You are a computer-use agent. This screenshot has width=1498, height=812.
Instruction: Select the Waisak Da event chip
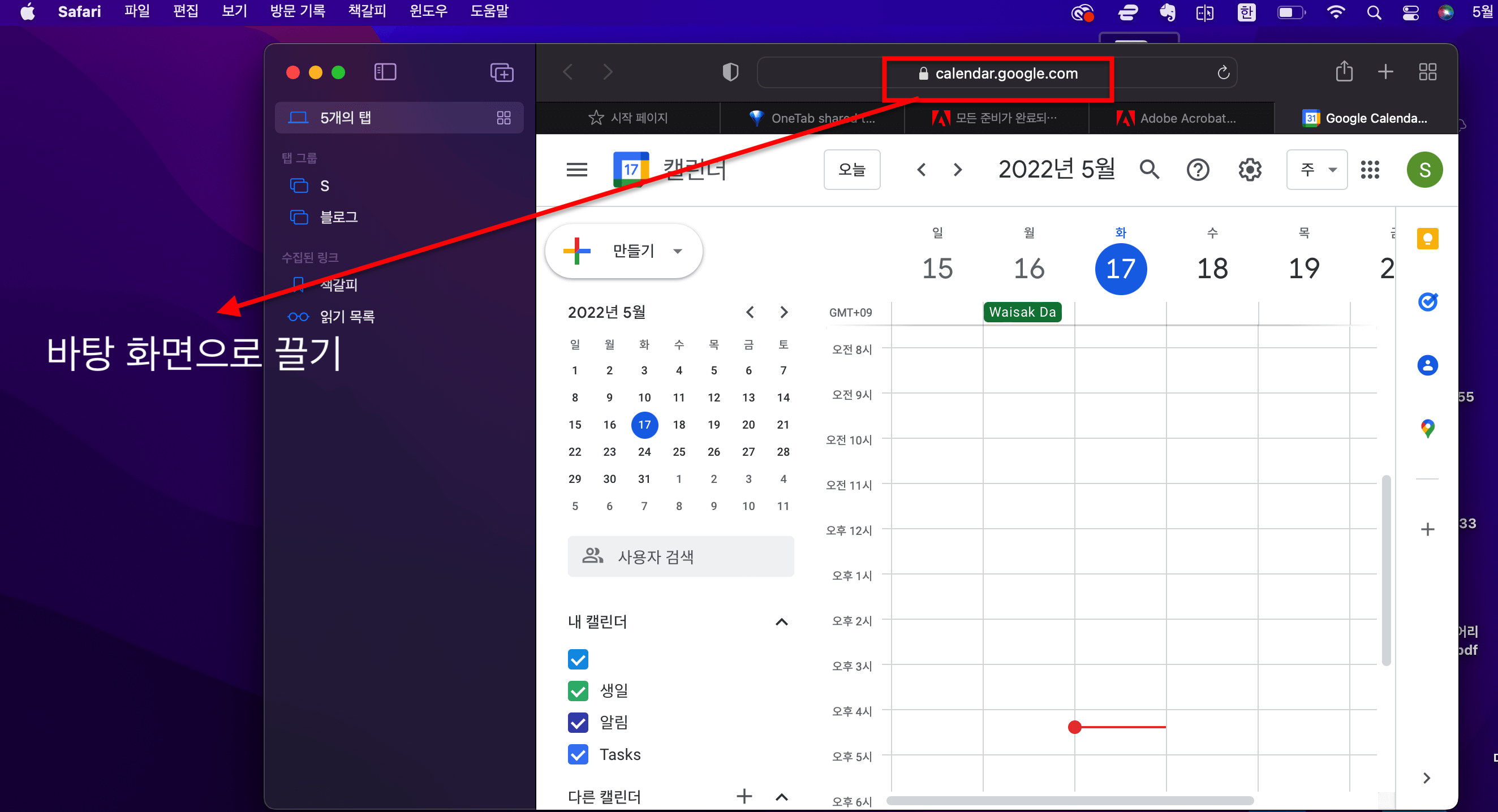(x=1022, y=312)
